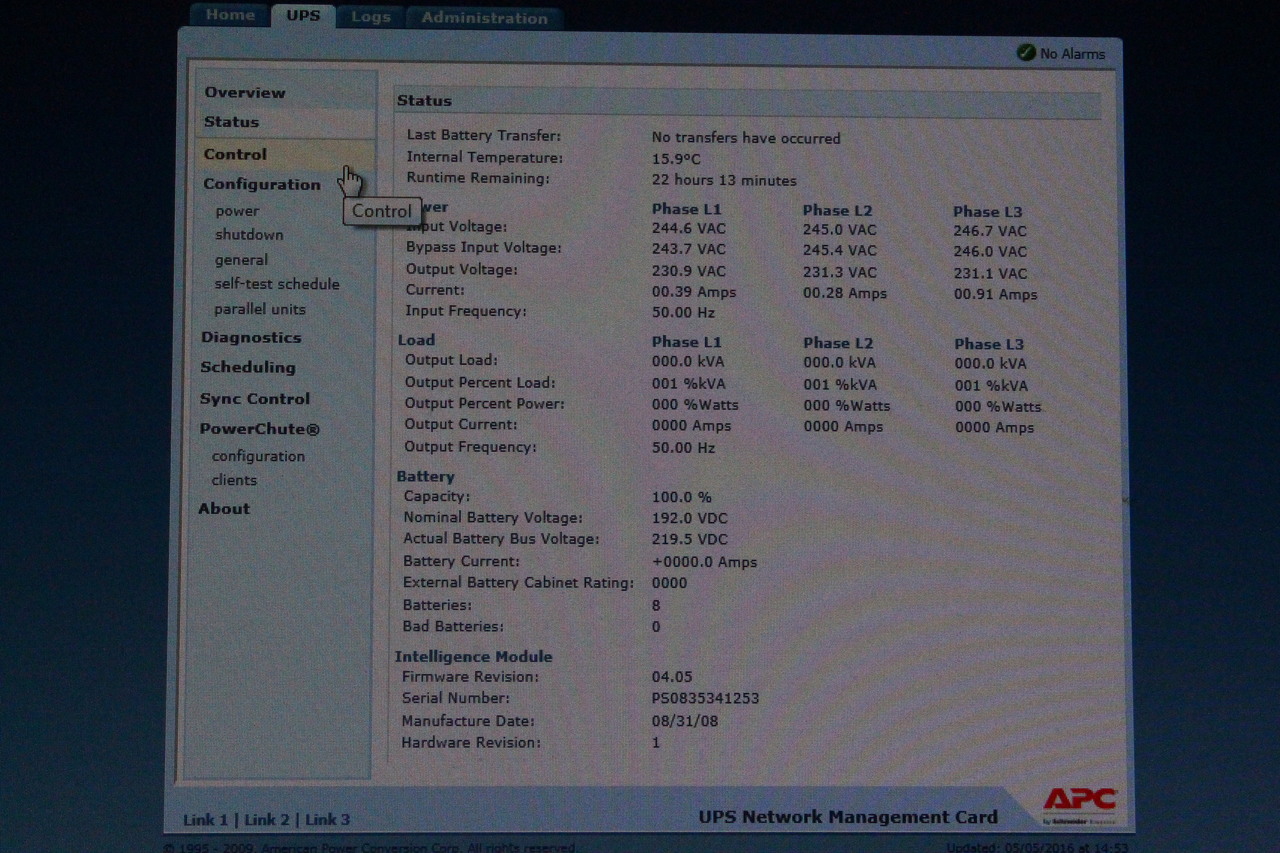This screenshot has width=1280, height=853.
Task: Click the Hardware Revision label
Action: point(471,743)
